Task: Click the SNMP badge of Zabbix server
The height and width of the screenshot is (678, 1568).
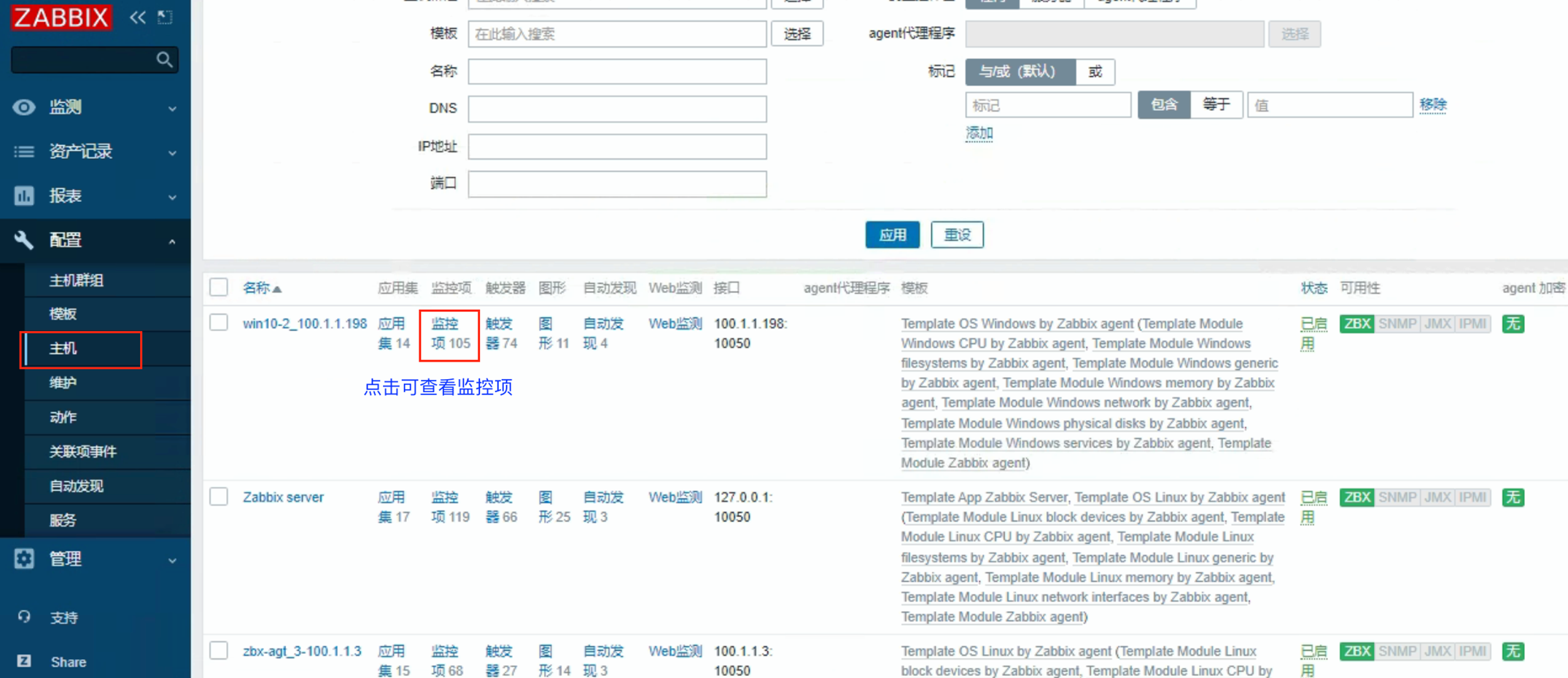Action: coord(1397,497)
